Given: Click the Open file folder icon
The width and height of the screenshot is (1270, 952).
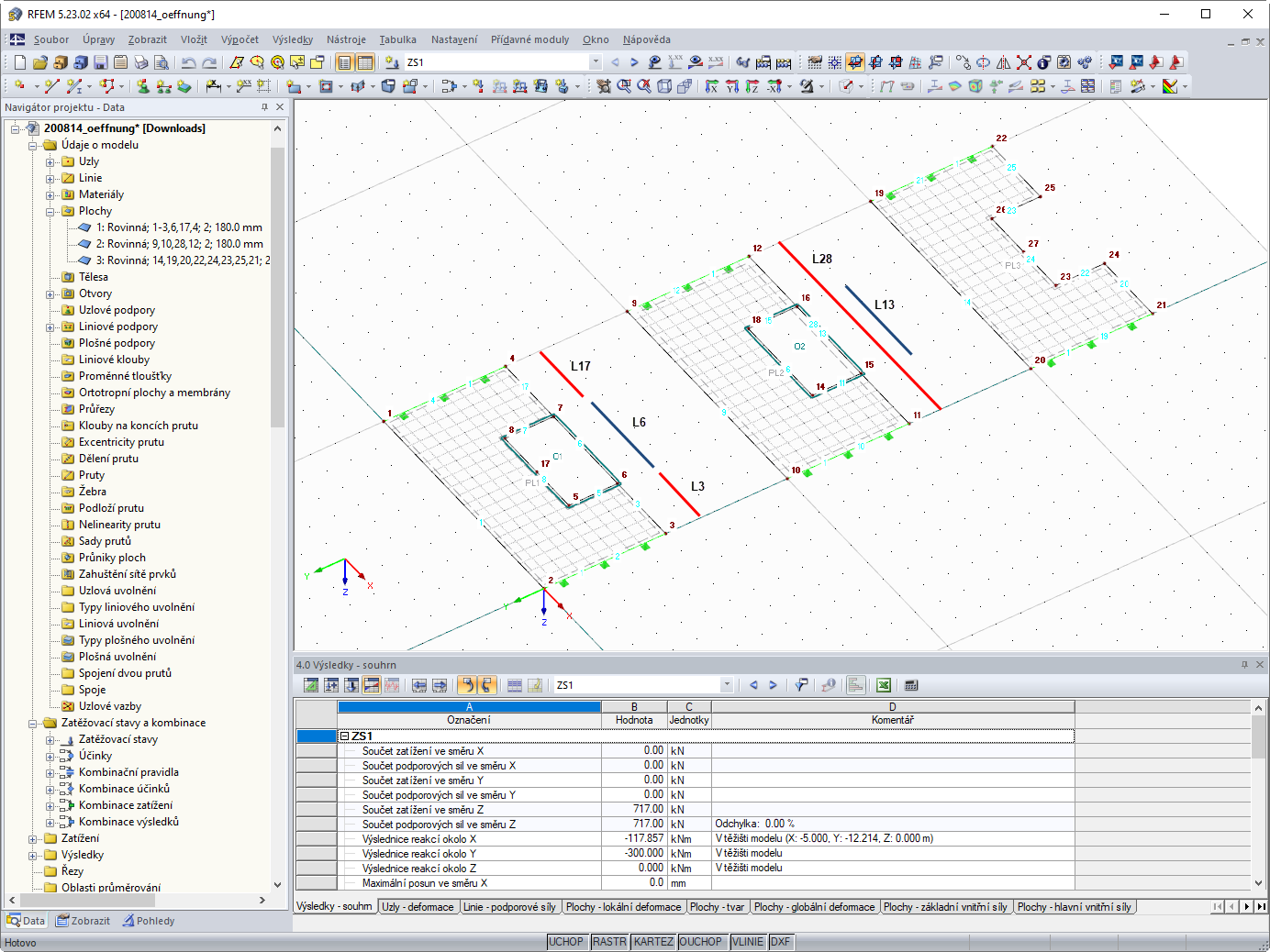Looking at the screenshot, I should (39, 62).
